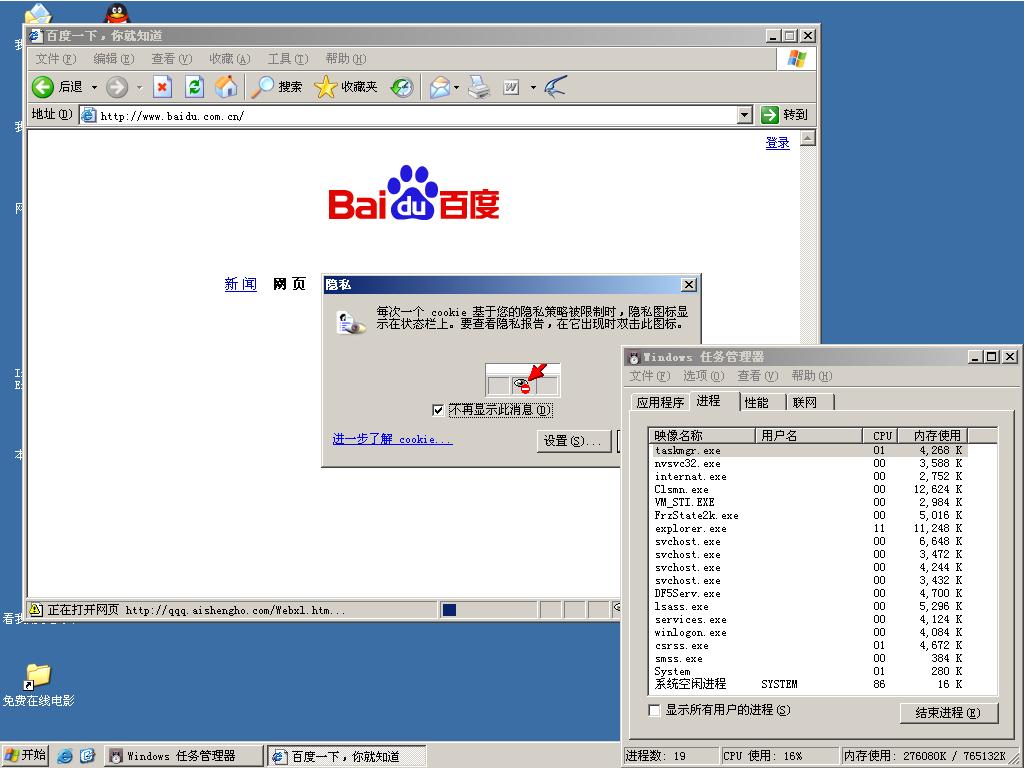
Task: Select explorer.exe process row
Action: click(x=808, y=528)
